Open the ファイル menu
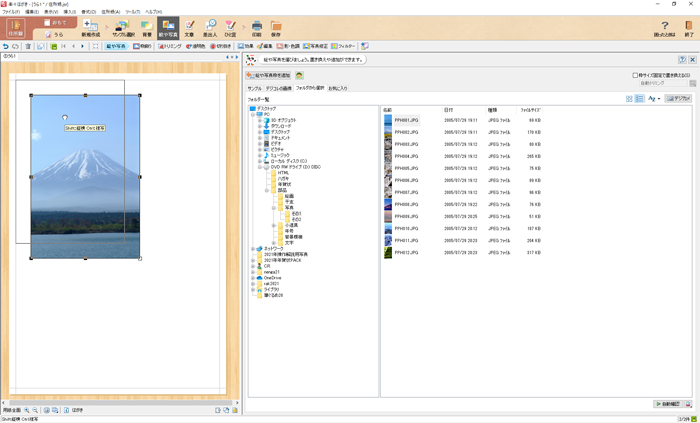 [10, 12]
